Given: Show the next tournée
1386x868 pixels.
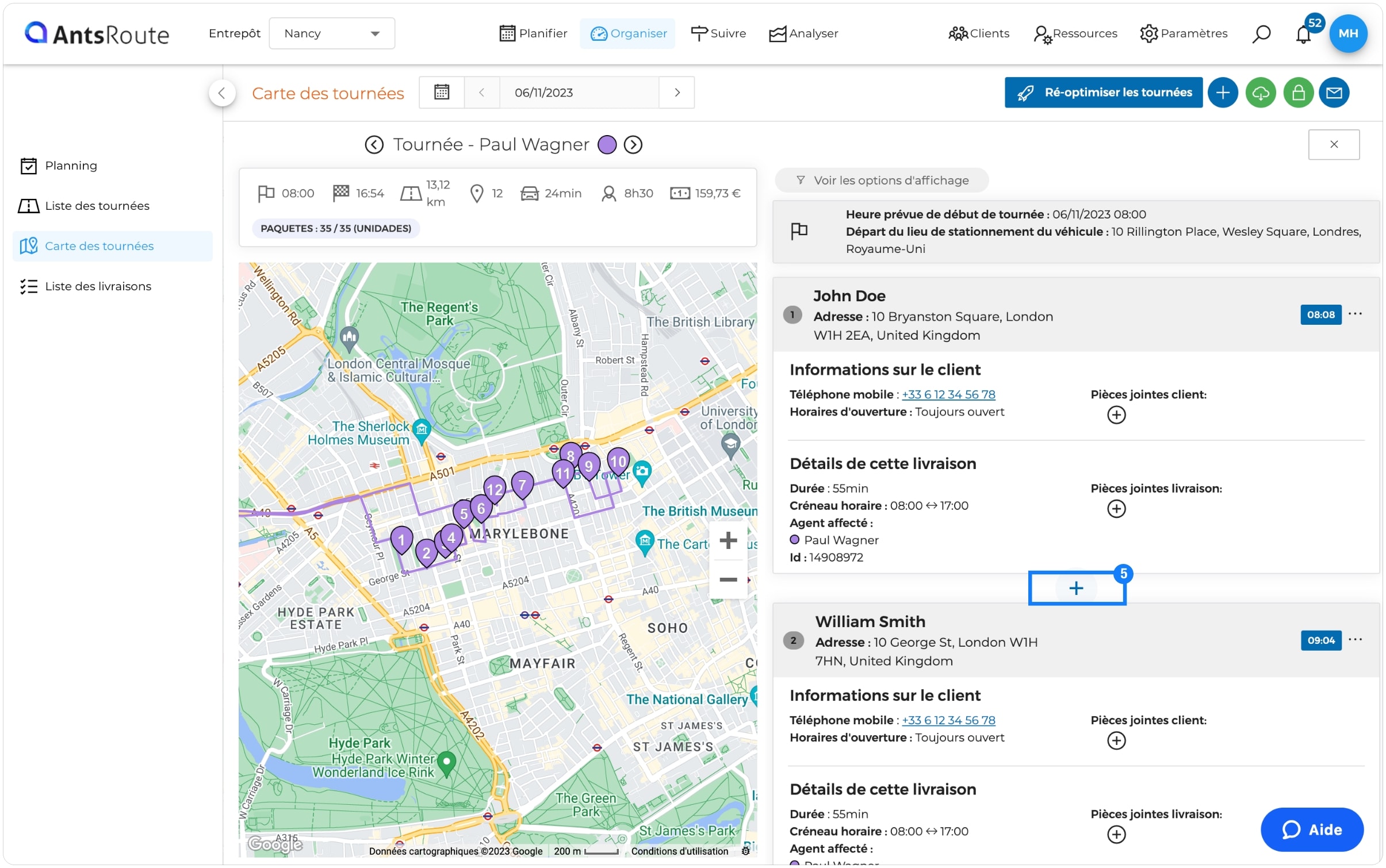Looking at the screenshot, I should point(633,144).
